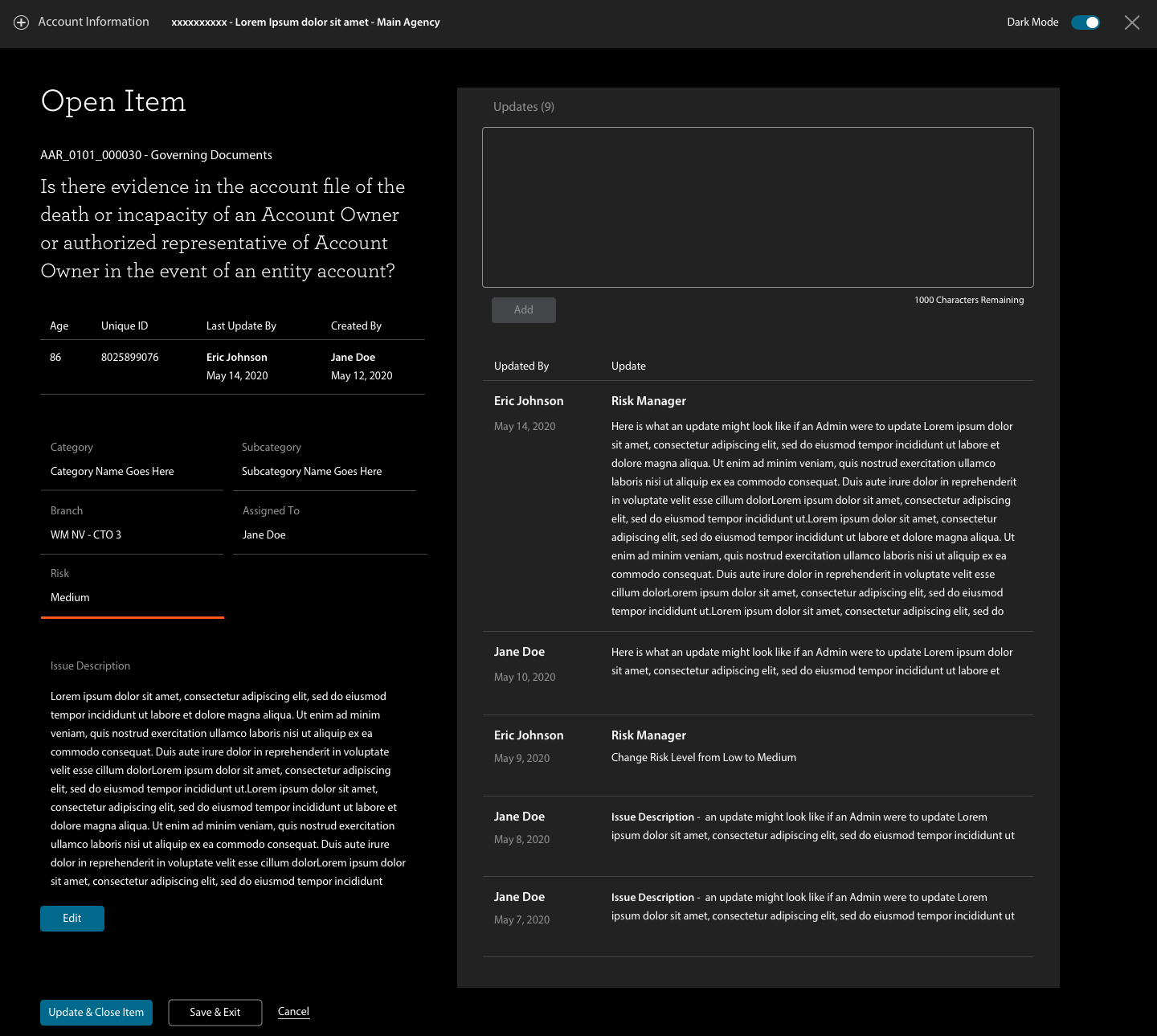Click the AAR_0101_000030 Governing Documents label
1157x1036 pixels.
click(156, 154)
